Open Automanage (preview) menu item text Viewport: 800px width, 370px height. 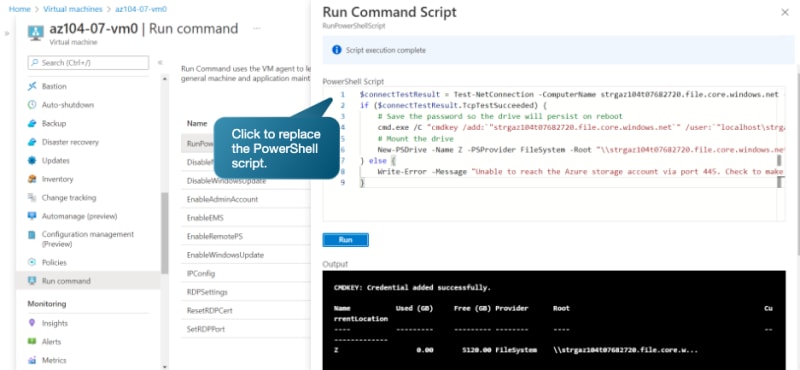pos(80,216)
